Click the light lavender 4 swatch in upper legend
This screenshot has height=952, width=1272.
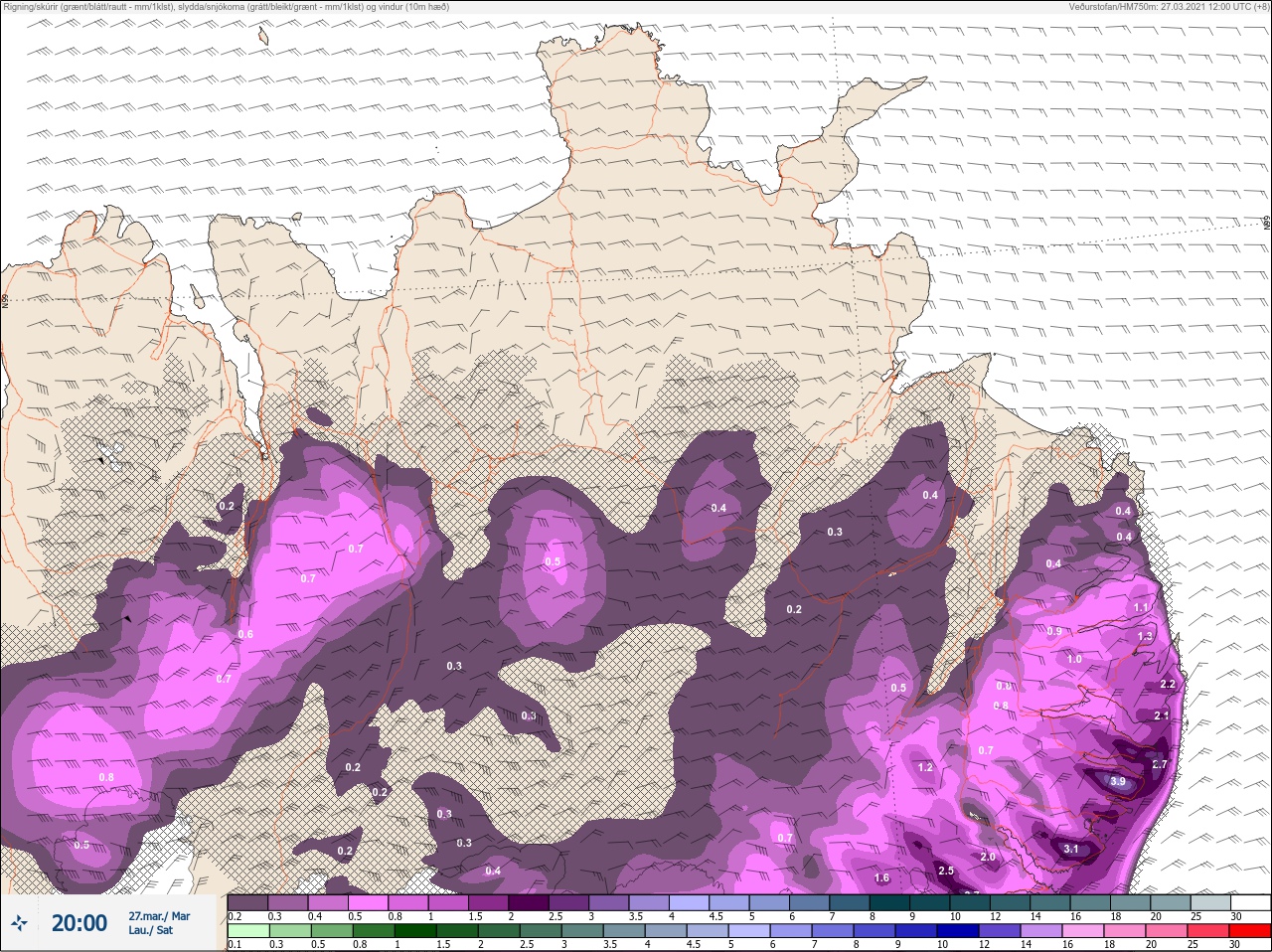tap(689, 902)
